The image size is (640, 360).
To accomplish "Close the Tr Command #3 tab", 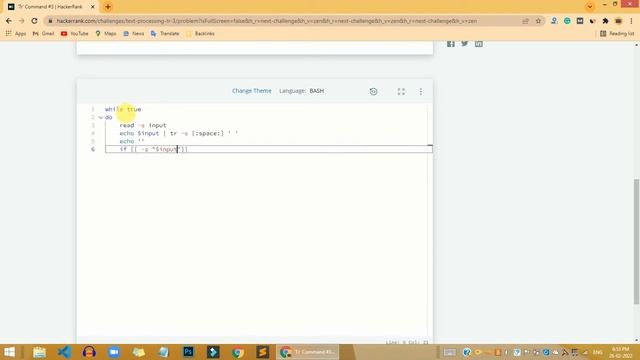I will click(93, 7).
